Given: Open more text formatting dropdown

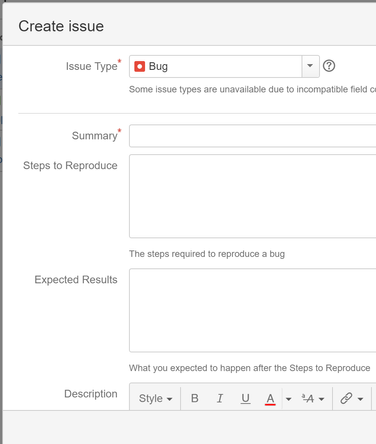Looking at the screenshot, I should click(313, 398).
